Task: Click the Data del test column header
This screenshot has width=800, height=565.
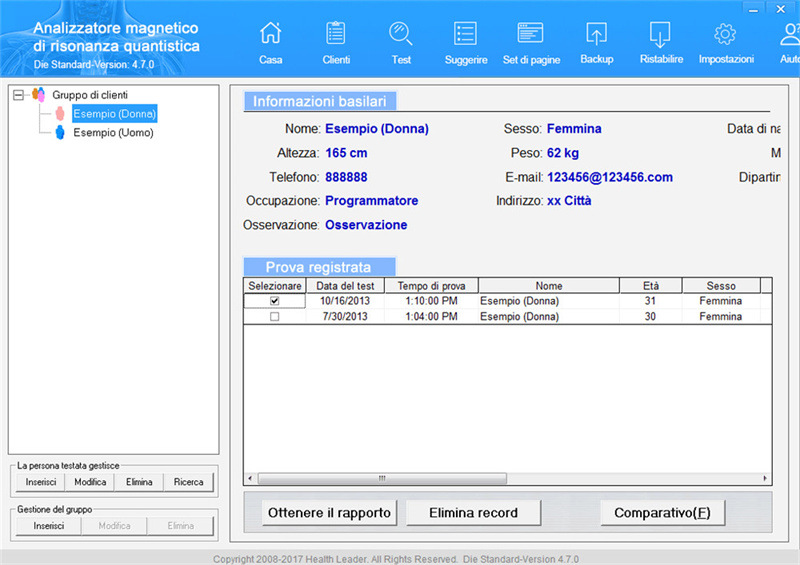Action: [x=345, y=286]
